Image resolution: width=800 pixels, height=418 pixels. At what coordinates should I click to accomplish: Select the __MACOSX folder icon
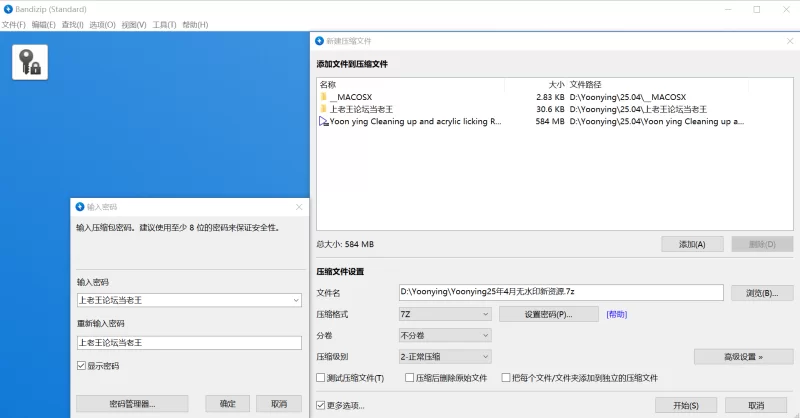click(324, 97)
